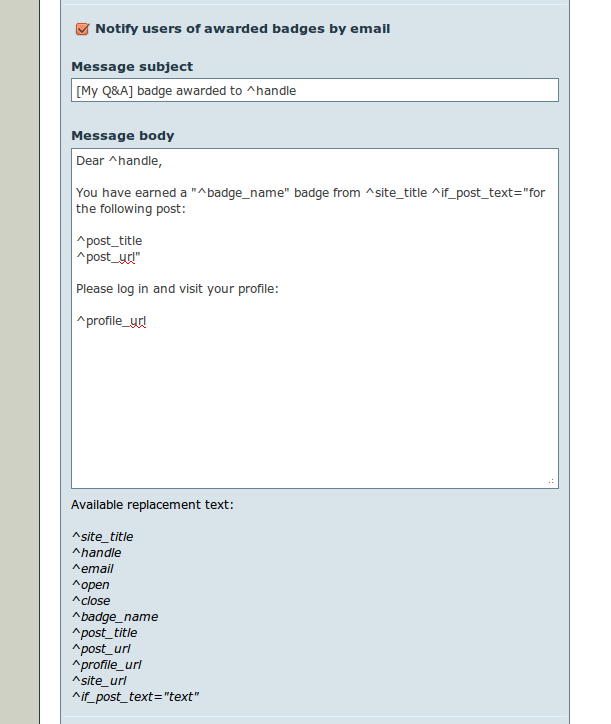Click ^email in the replacement text list
This screenshot has width=611, height=724.
pos(92,569)
